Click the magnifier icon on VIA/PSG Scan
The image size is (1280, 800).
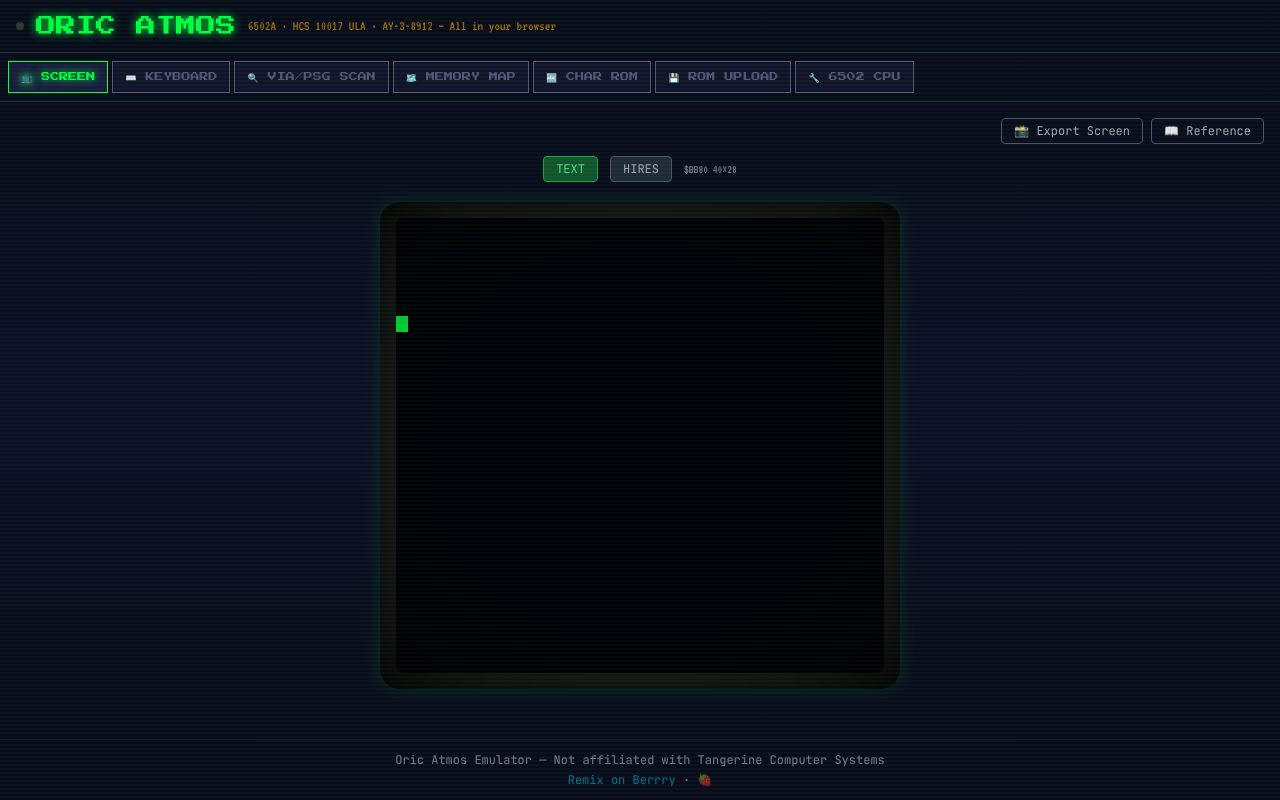click(x=253, y=78)
